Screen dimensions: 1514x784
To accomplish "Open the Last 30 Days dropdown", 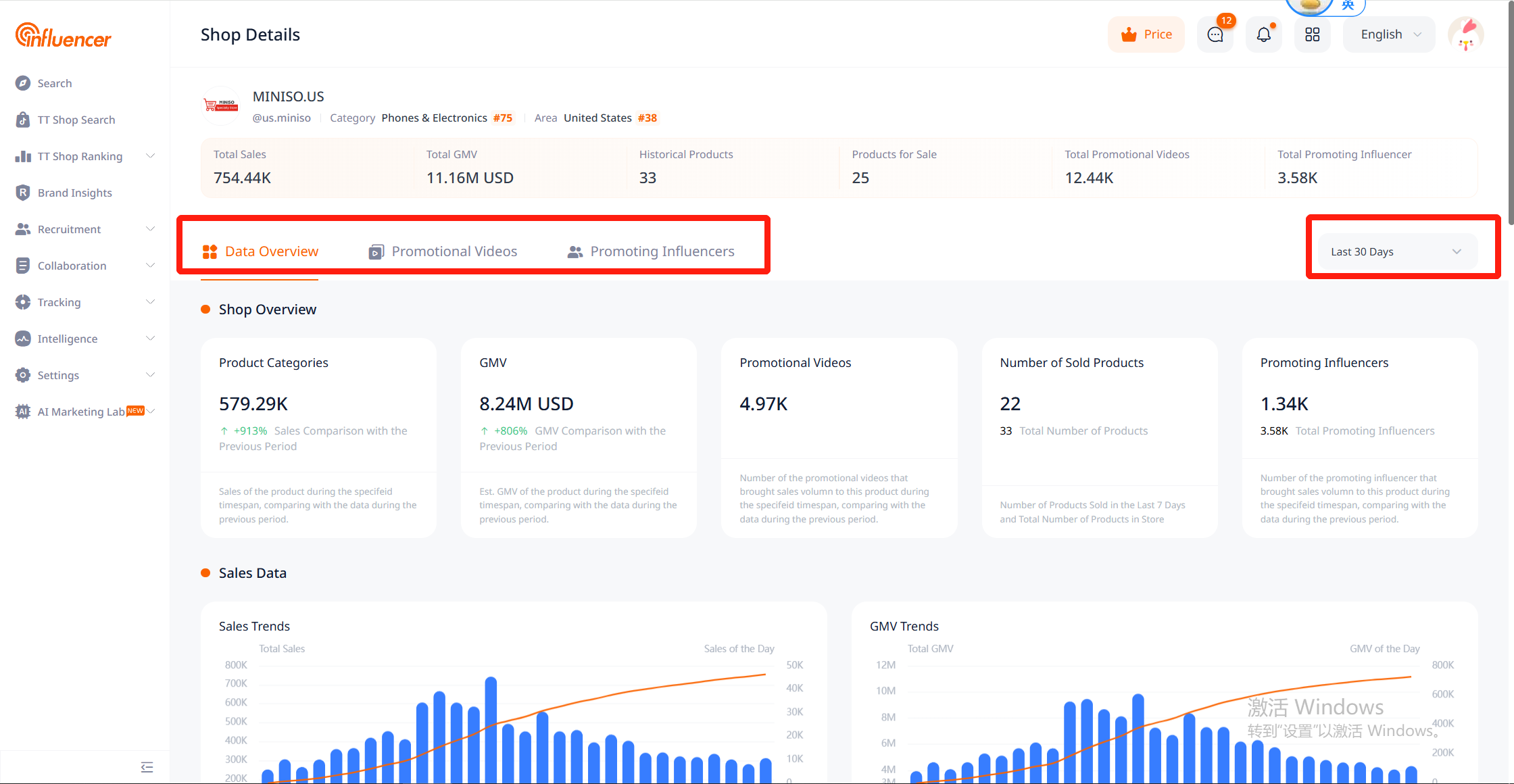I will [1396, 251].
